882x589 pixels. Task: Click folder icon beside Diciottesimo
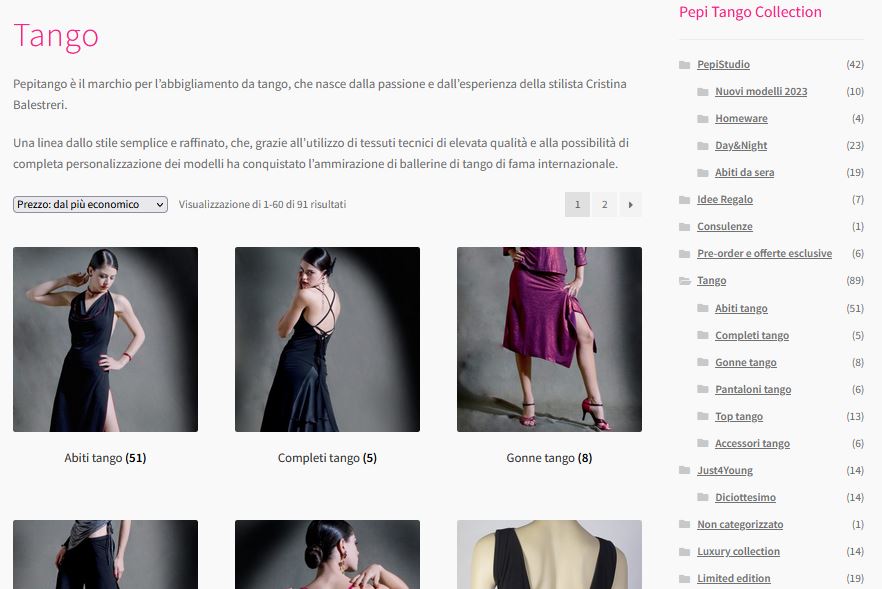coord(703,497)
